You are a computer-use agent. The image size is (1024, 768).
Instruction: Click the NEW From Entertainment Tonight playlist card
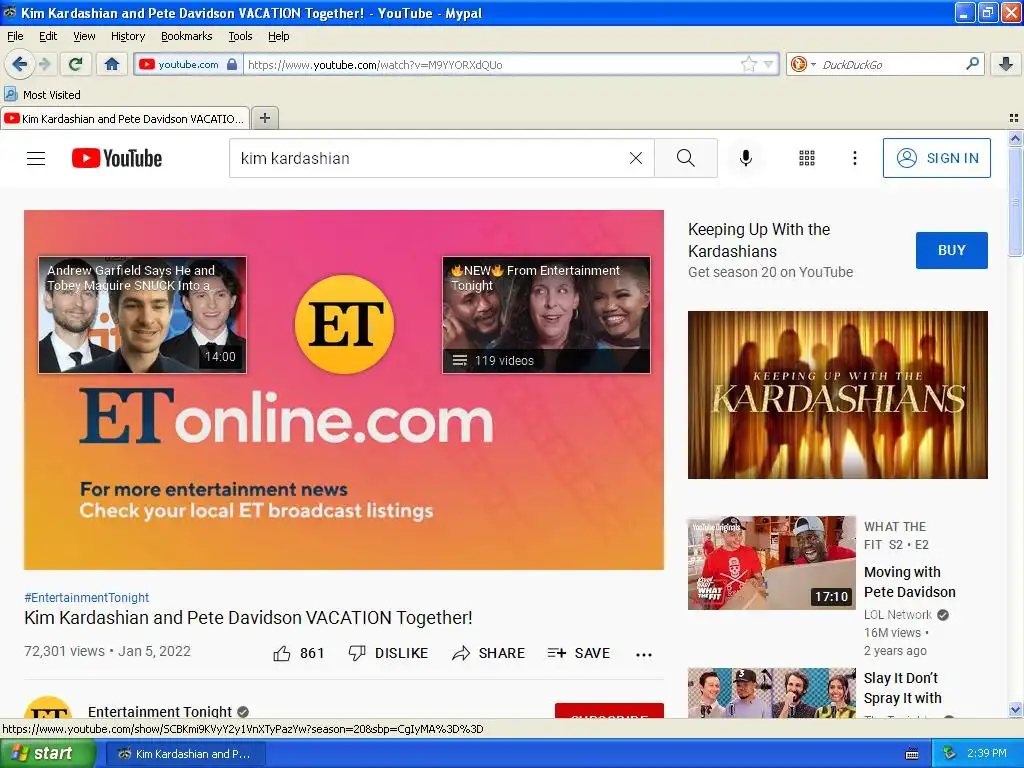click(x=546, y=315)
